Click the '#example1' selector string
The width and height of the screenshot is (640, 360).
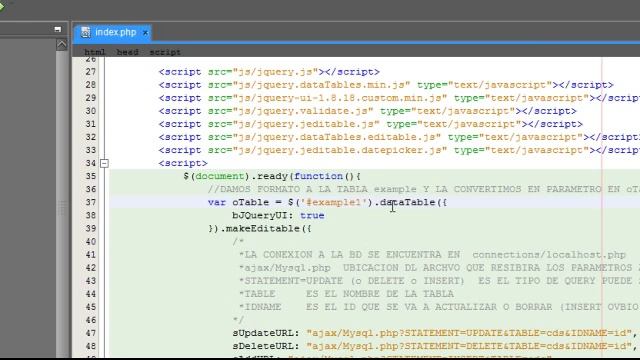tap(334, 202)
